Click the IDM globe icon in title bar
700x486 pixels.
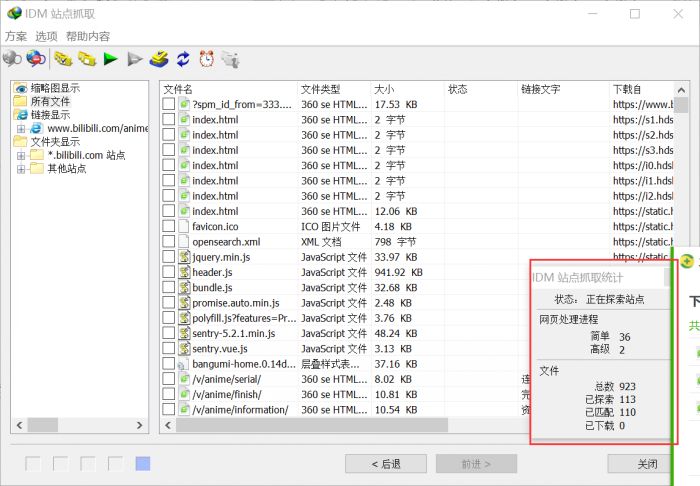point(14,13)
